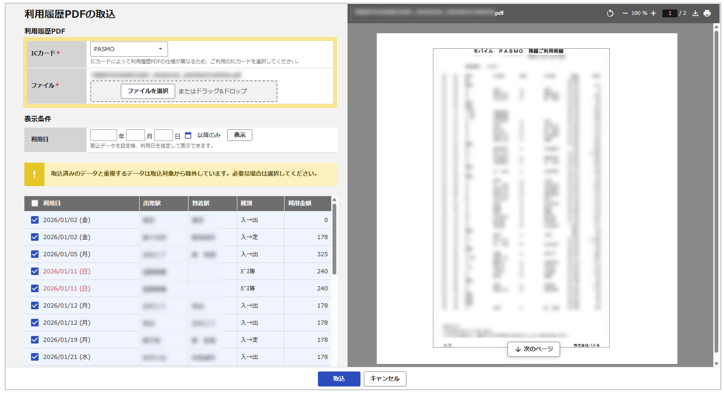Uncheck the 2026/01/21 (水) row
The height and width of the screenshot is (395, 724).
point(35,357)
